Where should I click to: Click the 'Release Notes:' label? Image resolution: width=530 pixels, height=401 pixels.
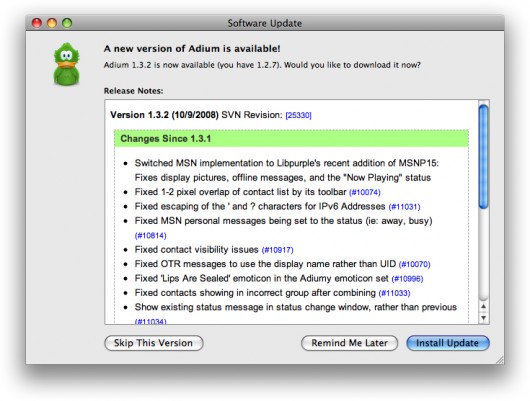[x=134, y=91]
